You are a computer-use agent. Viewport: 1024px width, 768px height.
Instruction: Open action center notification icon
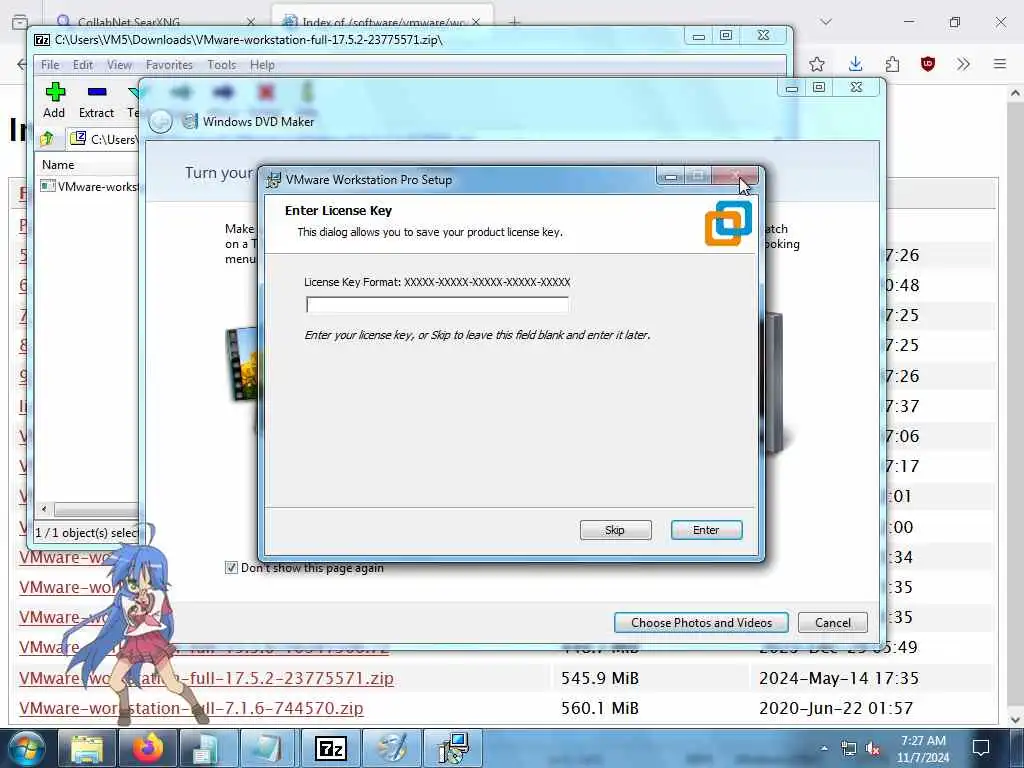980,748
